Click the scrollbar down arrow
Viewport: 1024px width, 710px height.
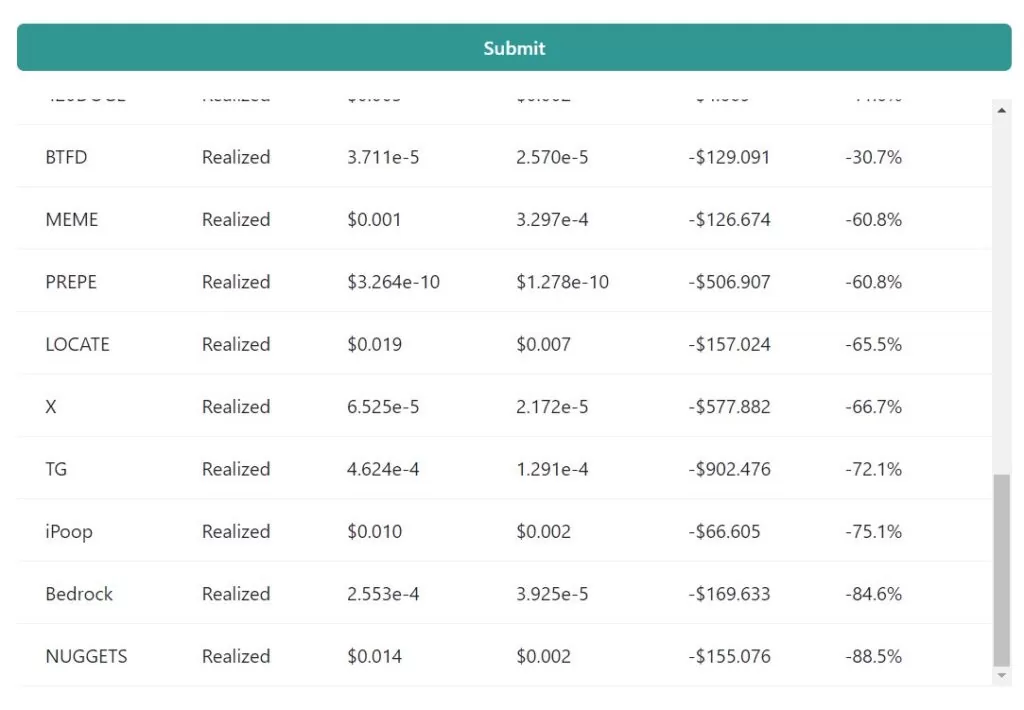(x=1002, y=676)
